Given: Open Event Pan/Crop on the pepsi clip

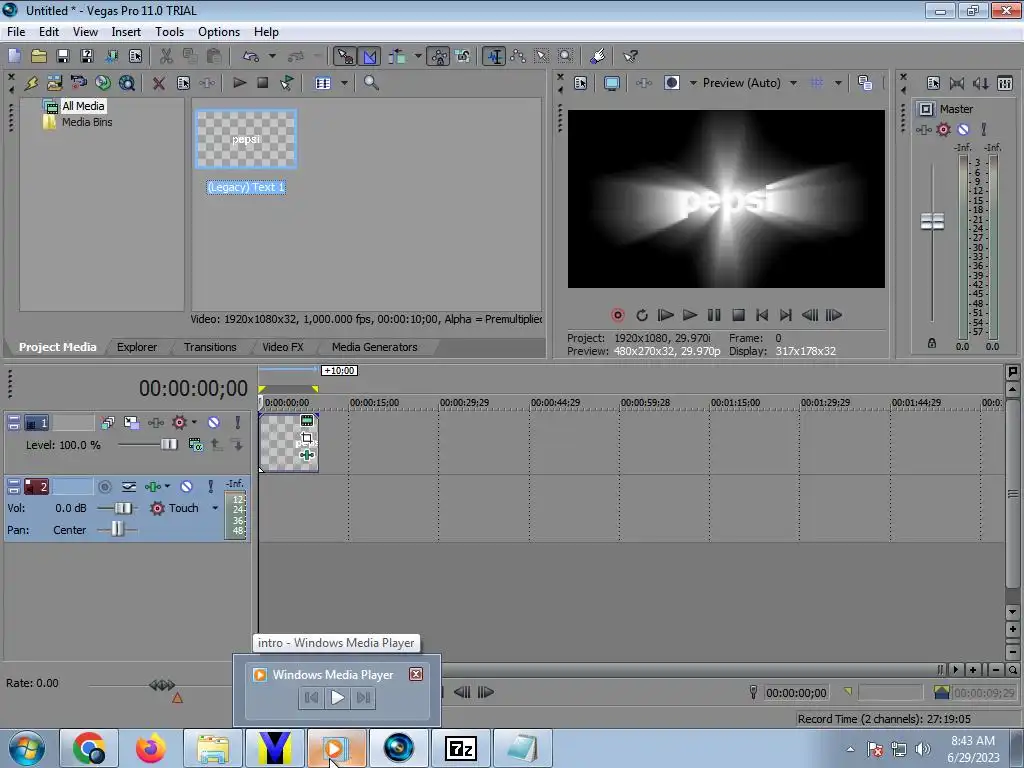Looking at the screenshot, I should [306, 437].
